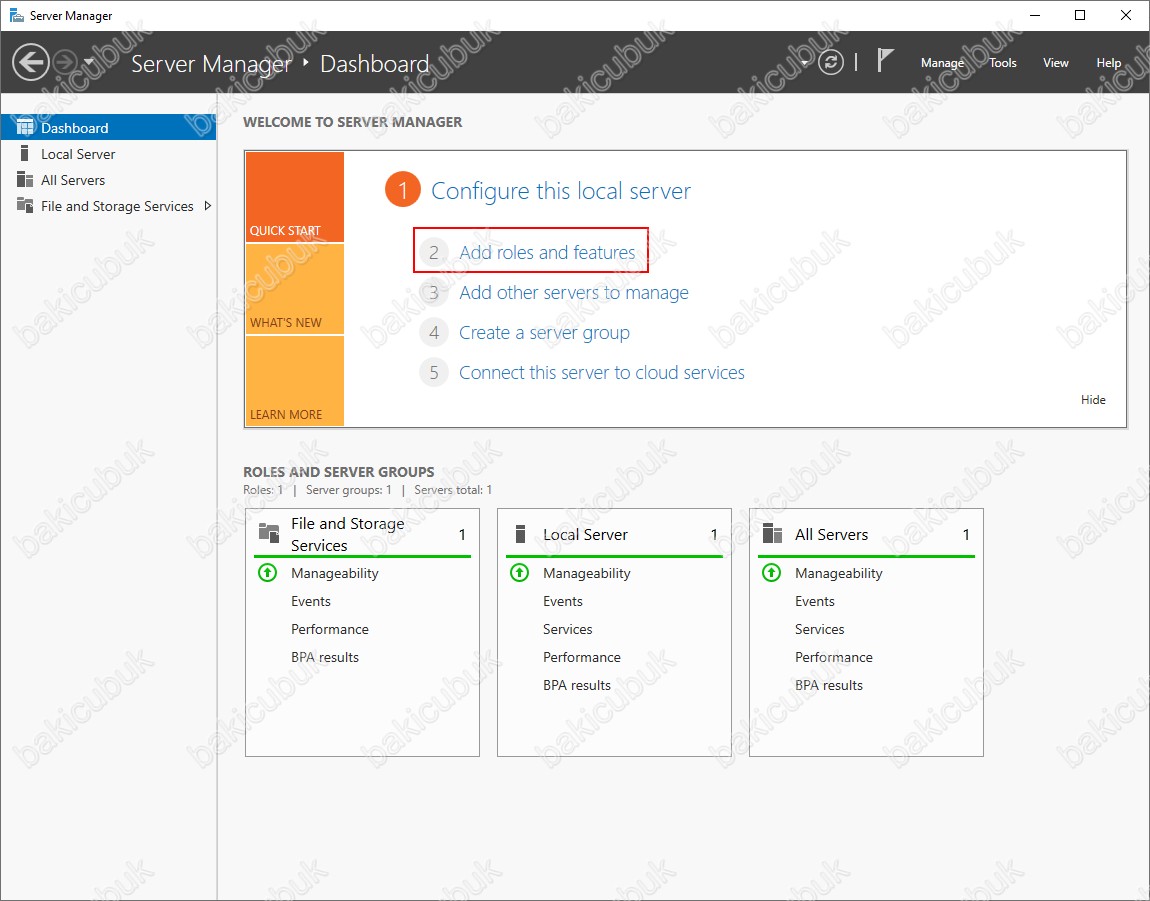This screenshot has width=1150, height=901.
Task: Open the Help menu
Action: (x=1108, y=62)
